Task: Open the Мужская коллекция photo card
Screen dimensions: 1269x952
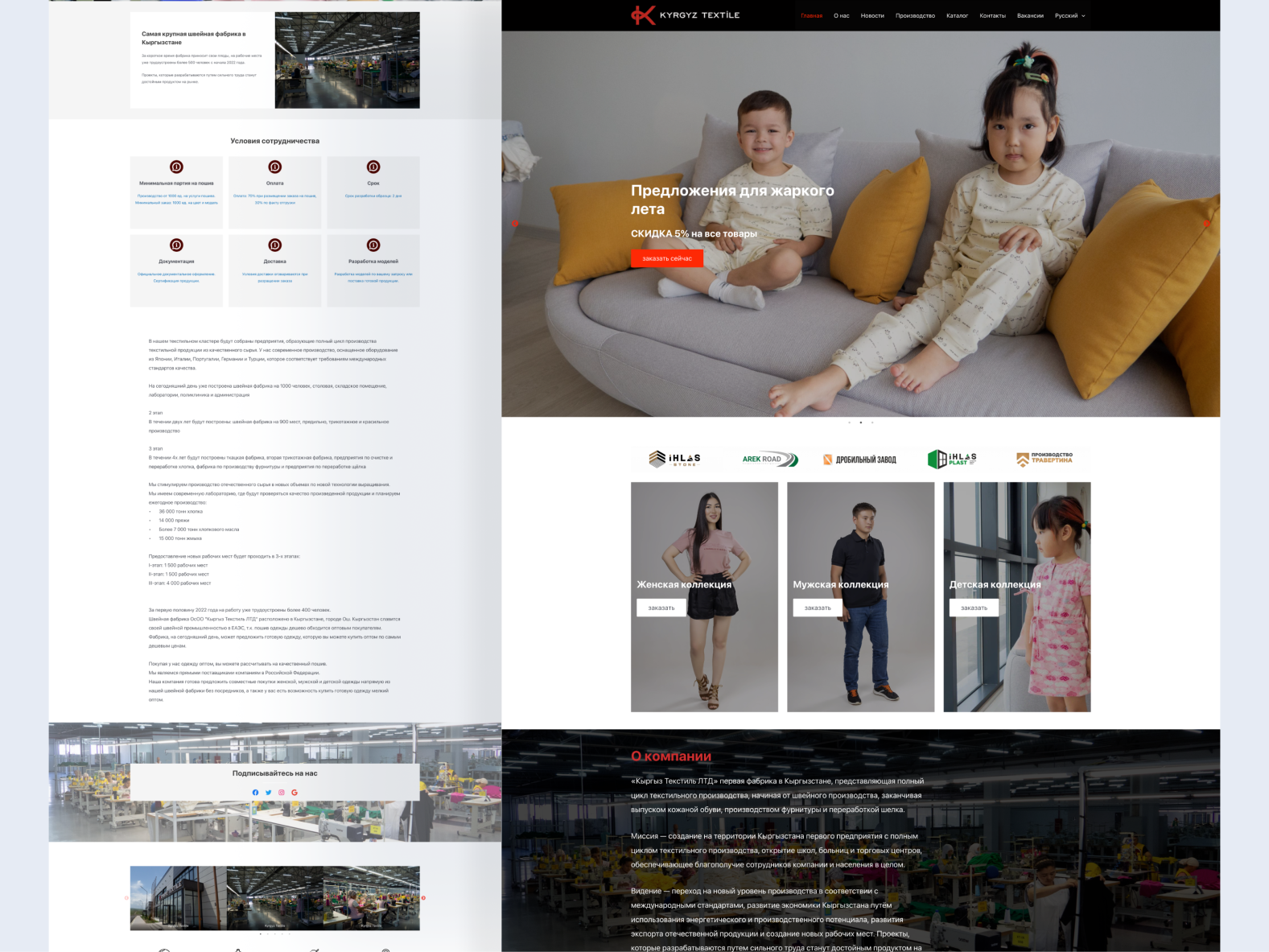Action: [x=860, y=597]
